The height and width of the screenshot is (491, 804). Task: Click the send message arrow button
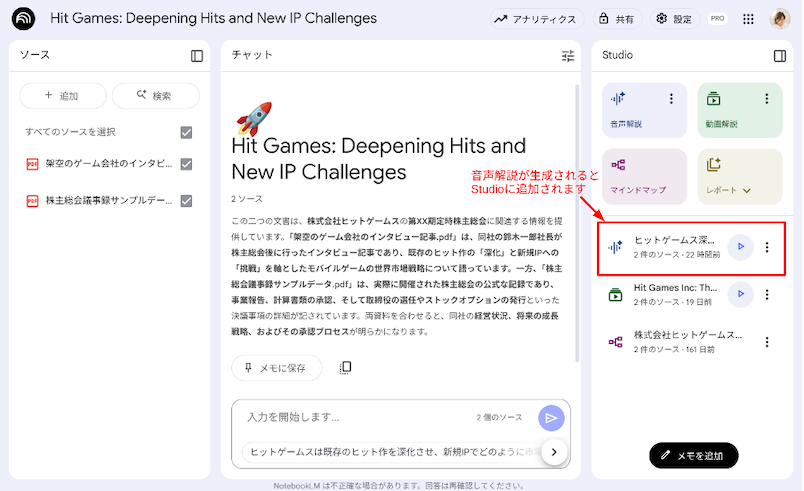[551, 418]
